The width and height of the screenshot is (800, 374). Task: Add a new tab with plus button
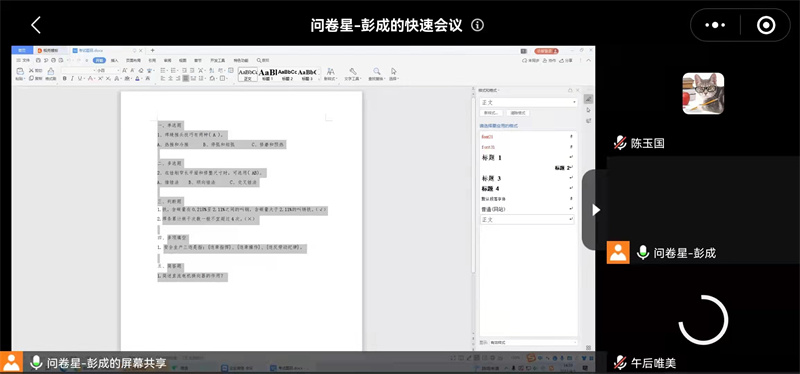pos(153,51)
